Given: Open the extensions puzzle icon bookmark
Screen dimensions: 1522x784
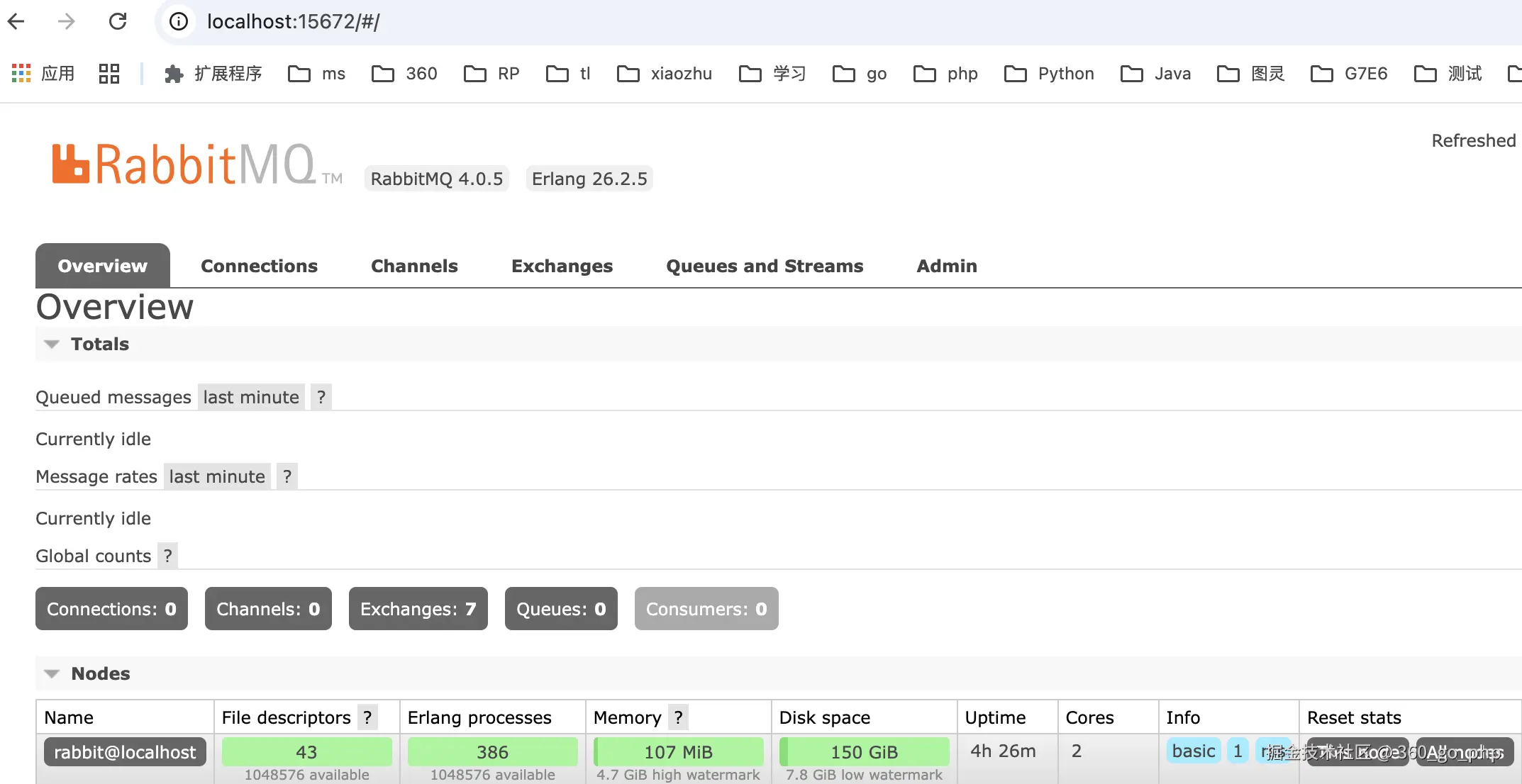Looking at the screenshot, I should (174, 74).
